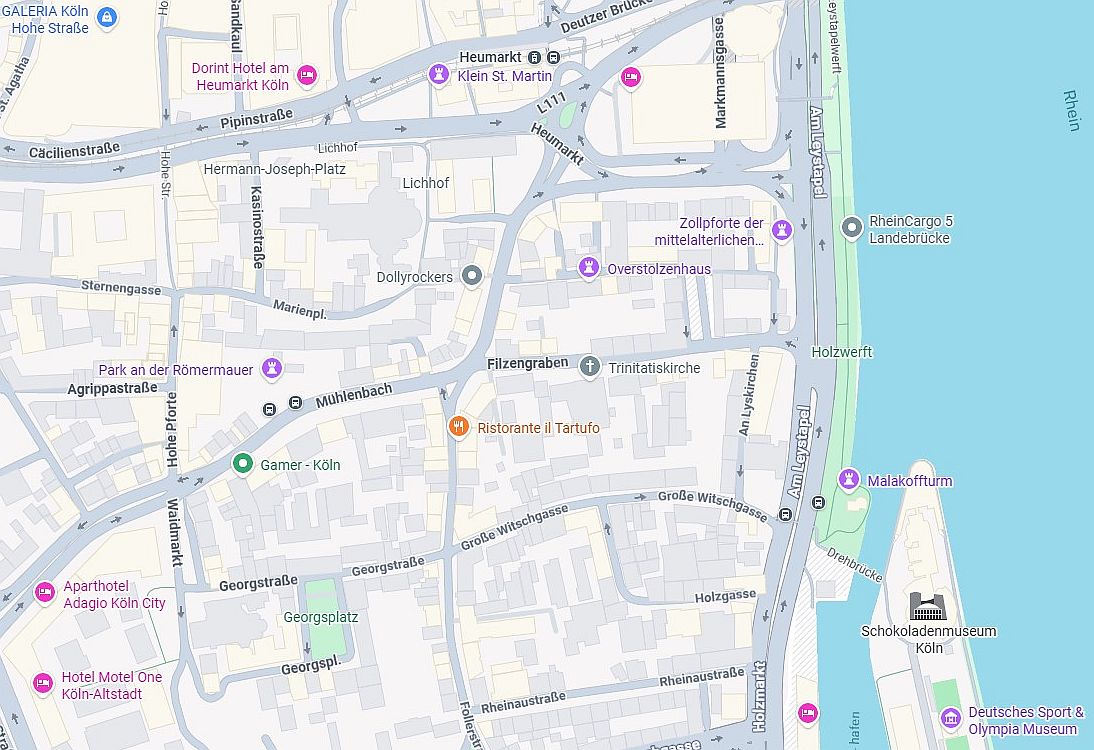1094x750 pixels.
Task: Click the Trinitatiskirche church marker icon
Action: click(590, 366)
